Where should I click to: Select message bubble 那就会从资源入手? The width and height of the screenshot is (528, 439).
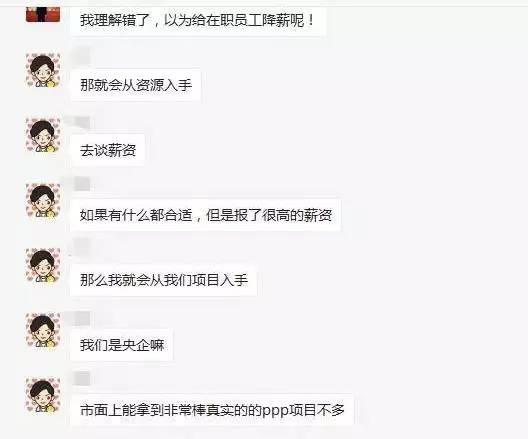click(x=136, y=85)
